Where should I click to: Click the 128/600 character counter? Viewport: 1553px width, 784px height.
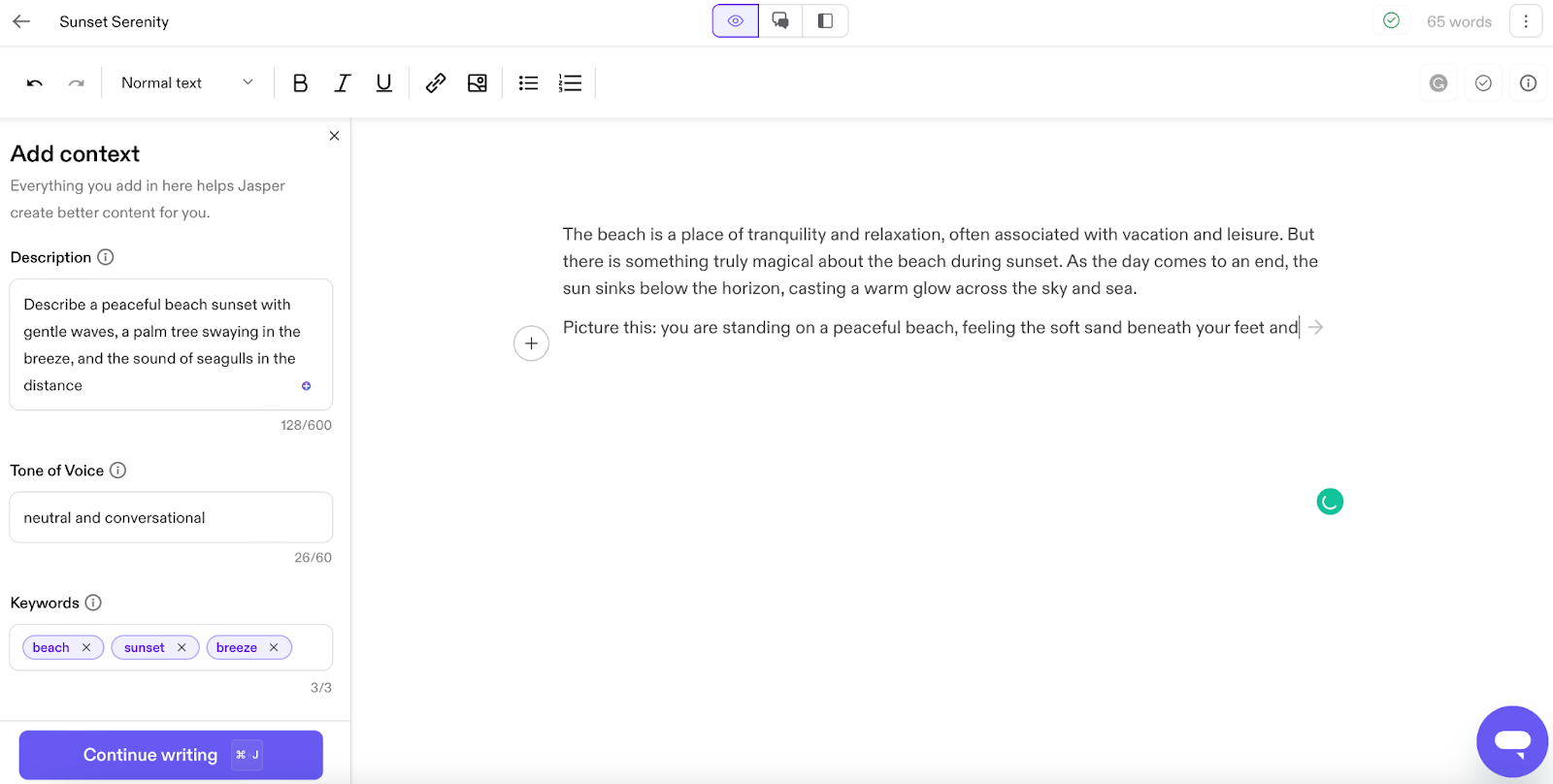[x=306, y=425]
